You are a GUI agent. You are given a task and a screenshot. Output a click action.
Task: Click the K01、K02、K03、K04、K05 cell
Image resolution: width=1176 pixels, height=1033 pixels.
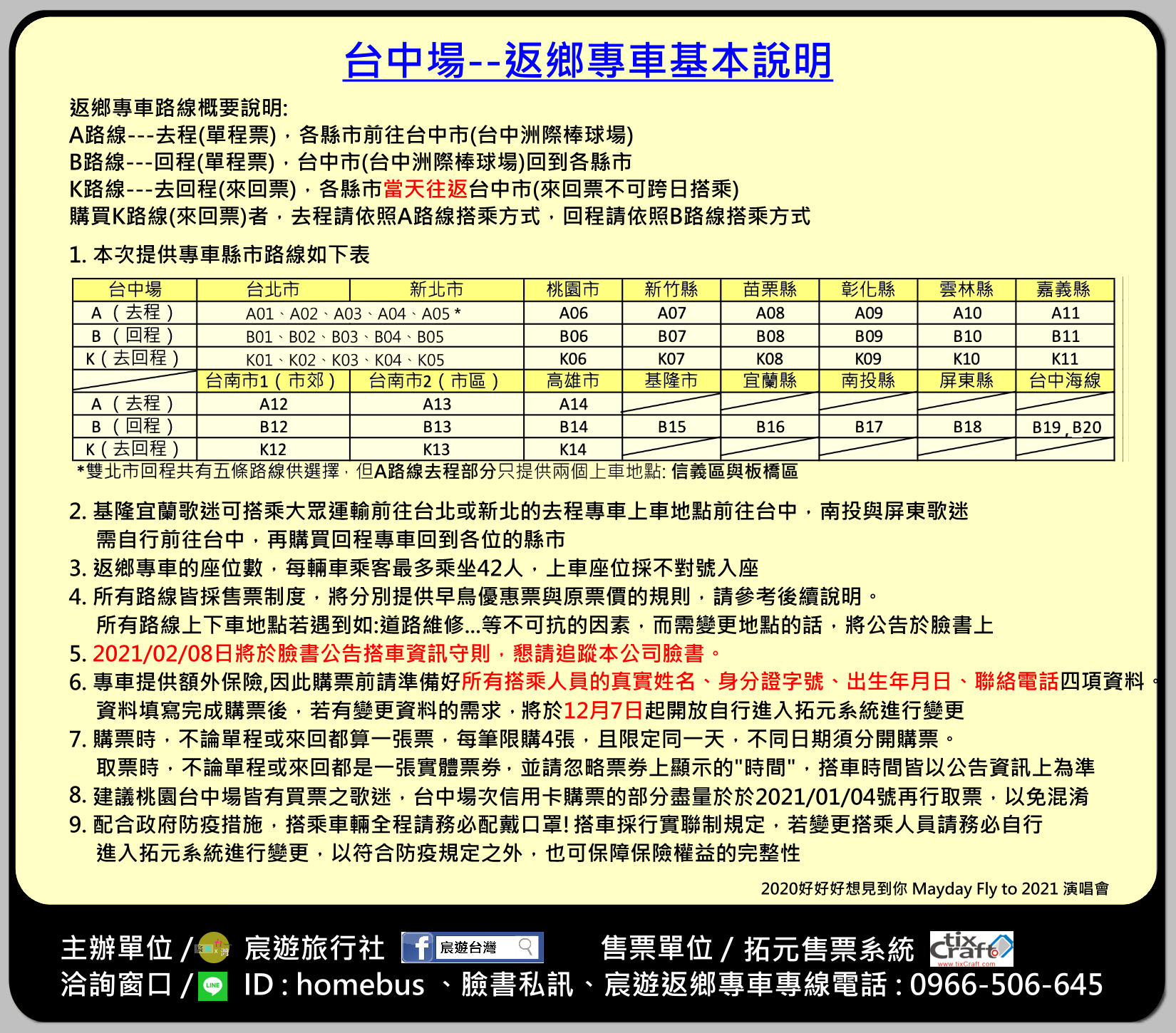click(360, 359)
